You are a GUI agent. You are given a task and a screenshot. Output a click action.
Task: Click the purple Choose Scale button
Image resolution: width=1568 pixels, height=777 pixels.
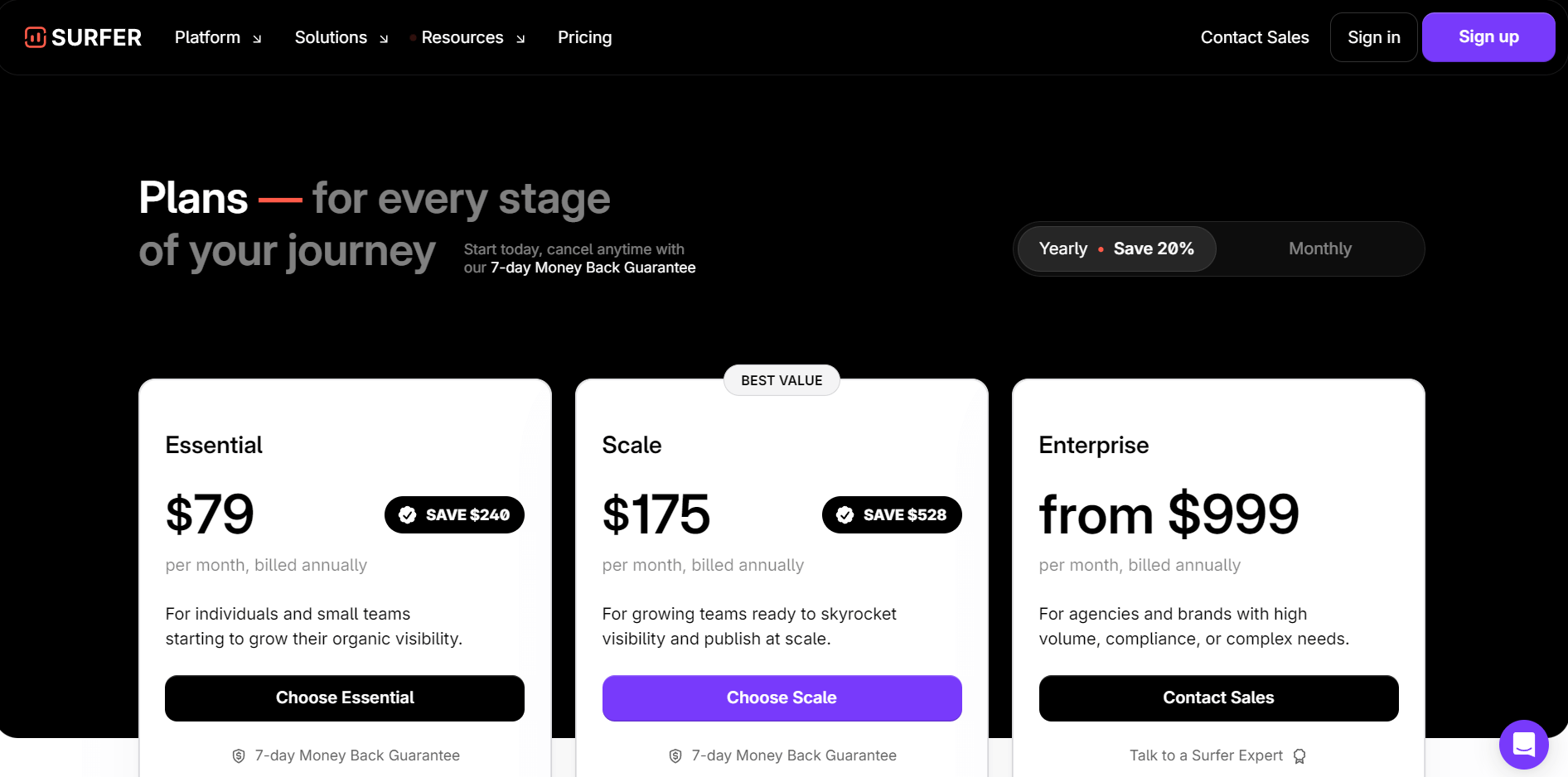pos(782,697)
